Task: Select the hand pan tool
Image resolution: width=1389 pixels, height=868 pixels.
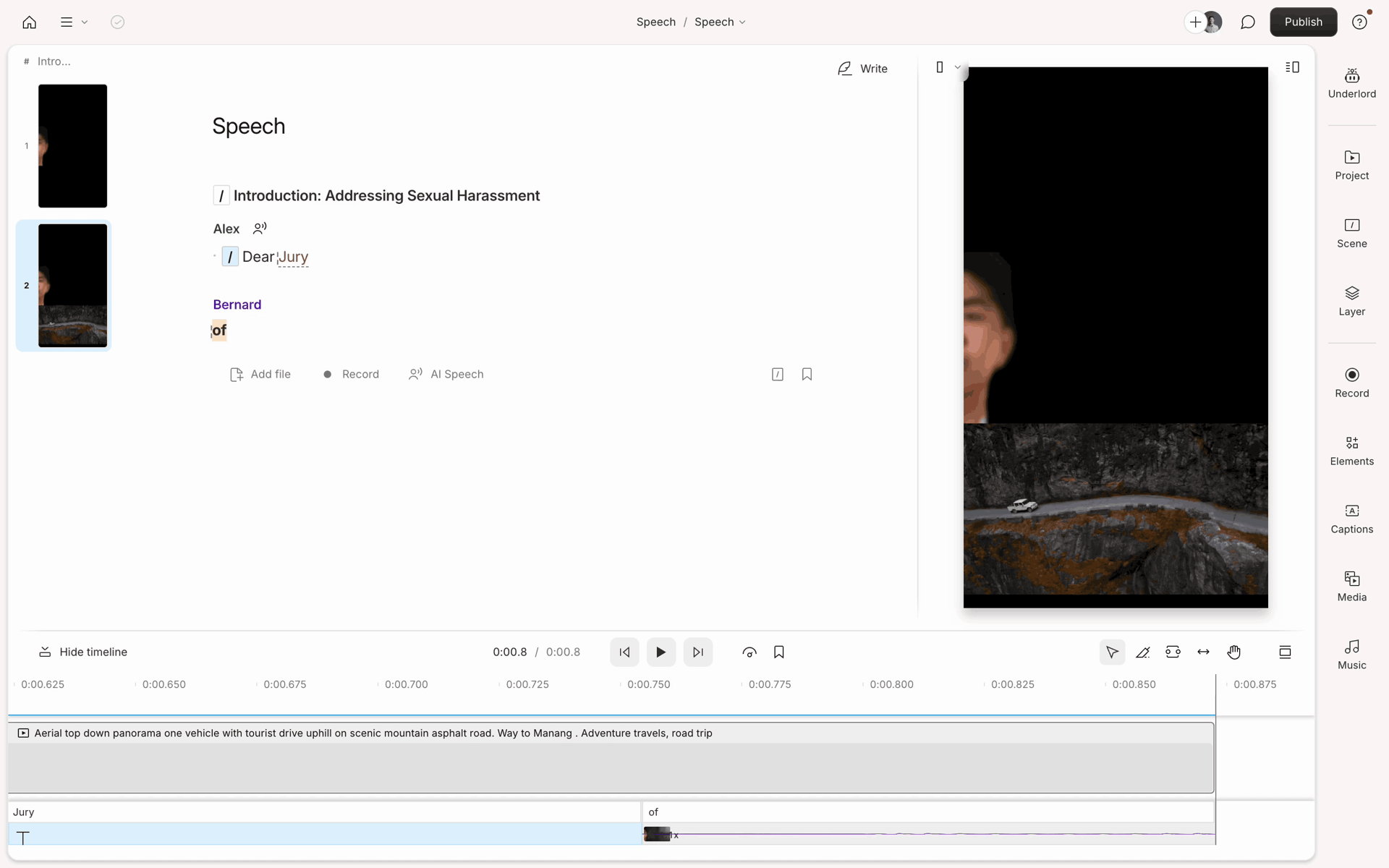Action: (x=1233, y=652)
